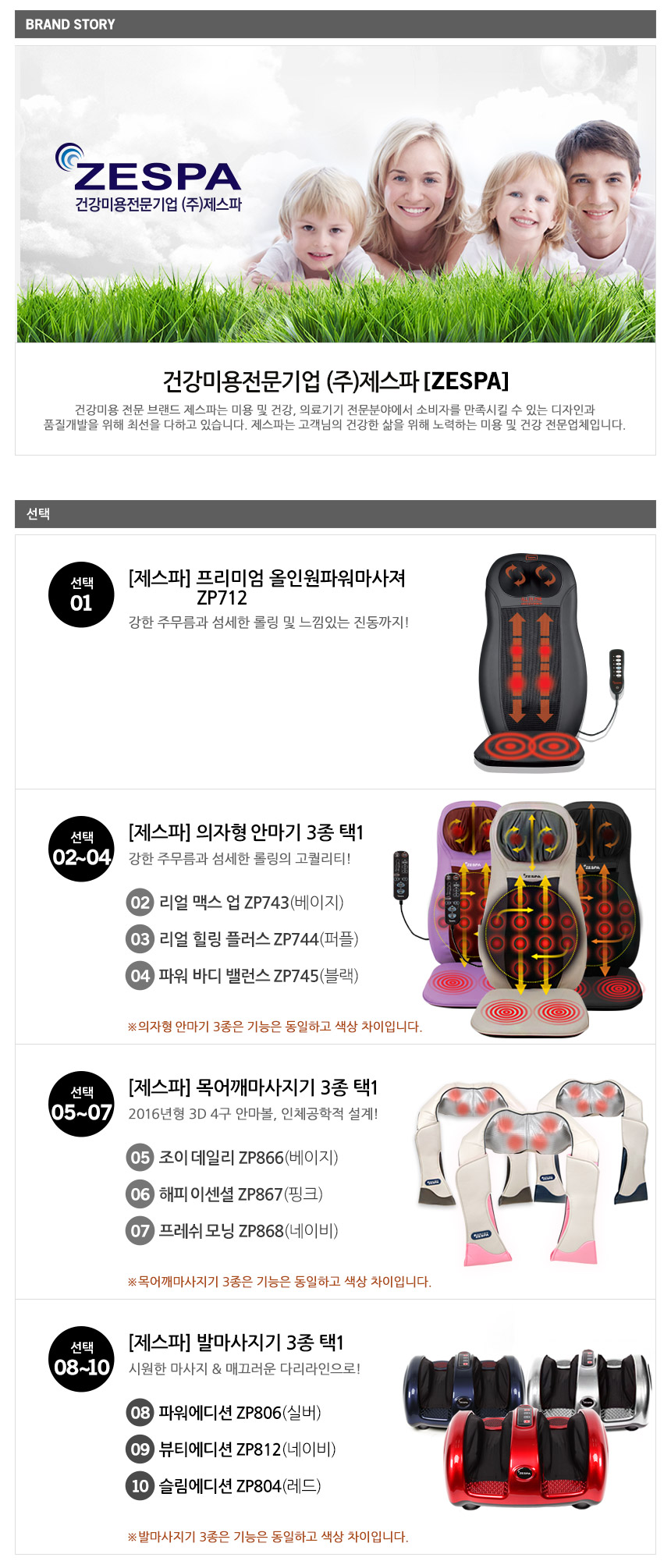This screenshot has height=1568, width=671.
Task: Click the number 04 gray badge
Action: pos(140,976)
